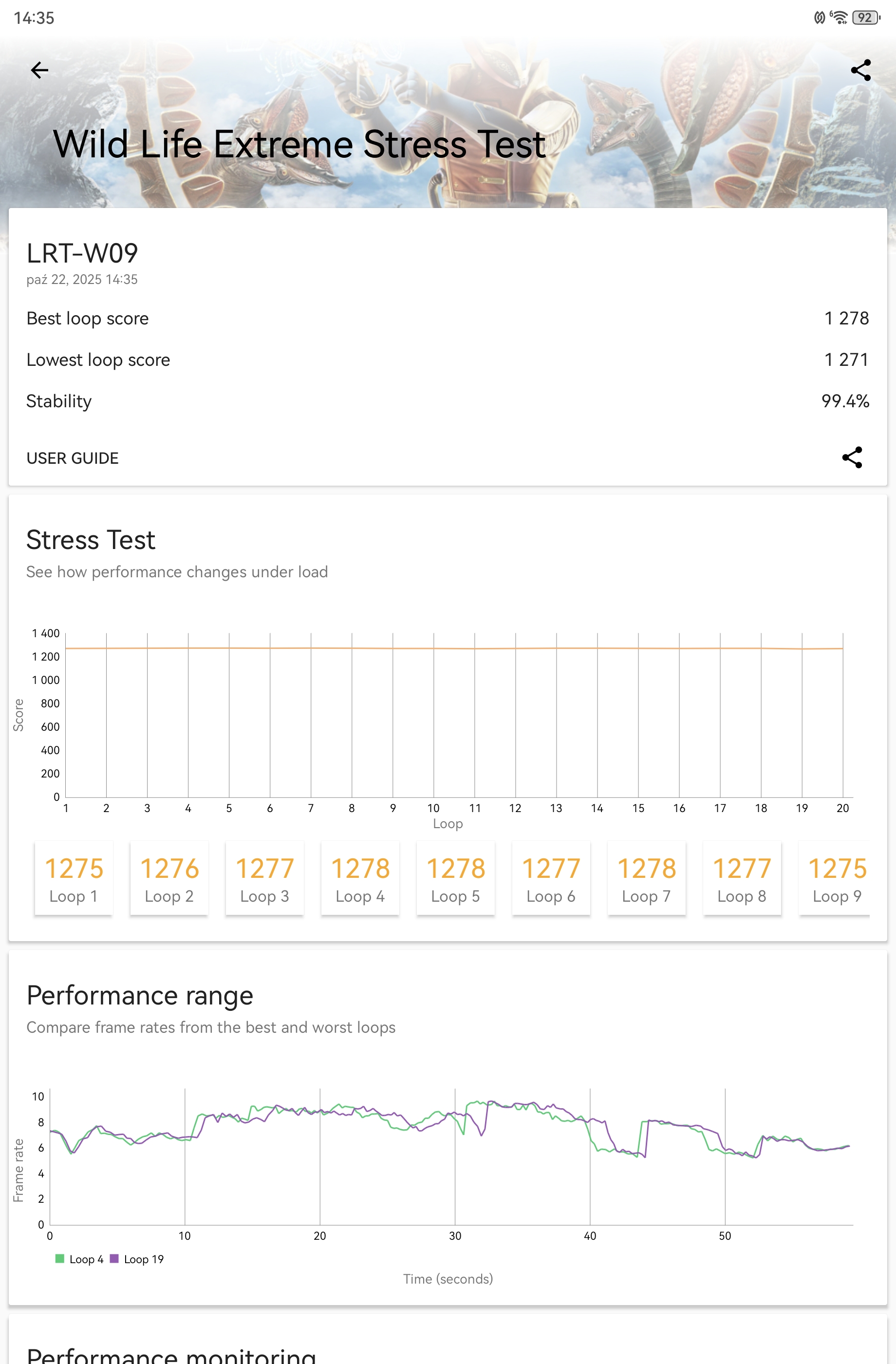Click the purple Loop 19 legend swatch
896x1364 pixels.
pyautogui.click(x=114, y=1259)
